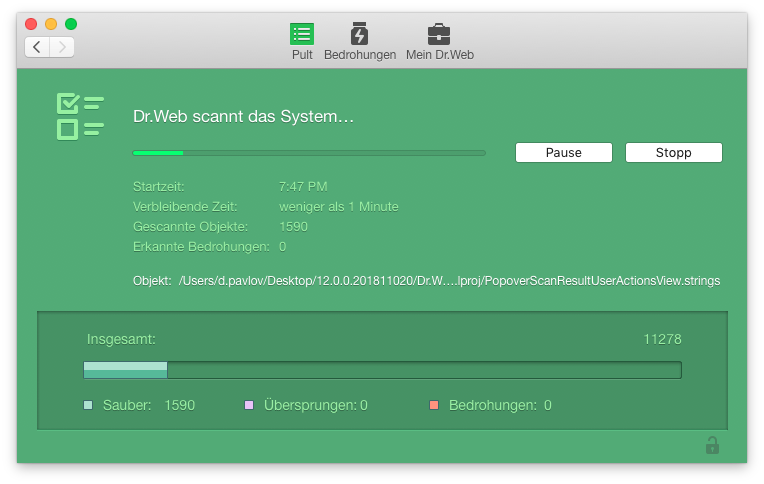Click the padlock icon

712,445
